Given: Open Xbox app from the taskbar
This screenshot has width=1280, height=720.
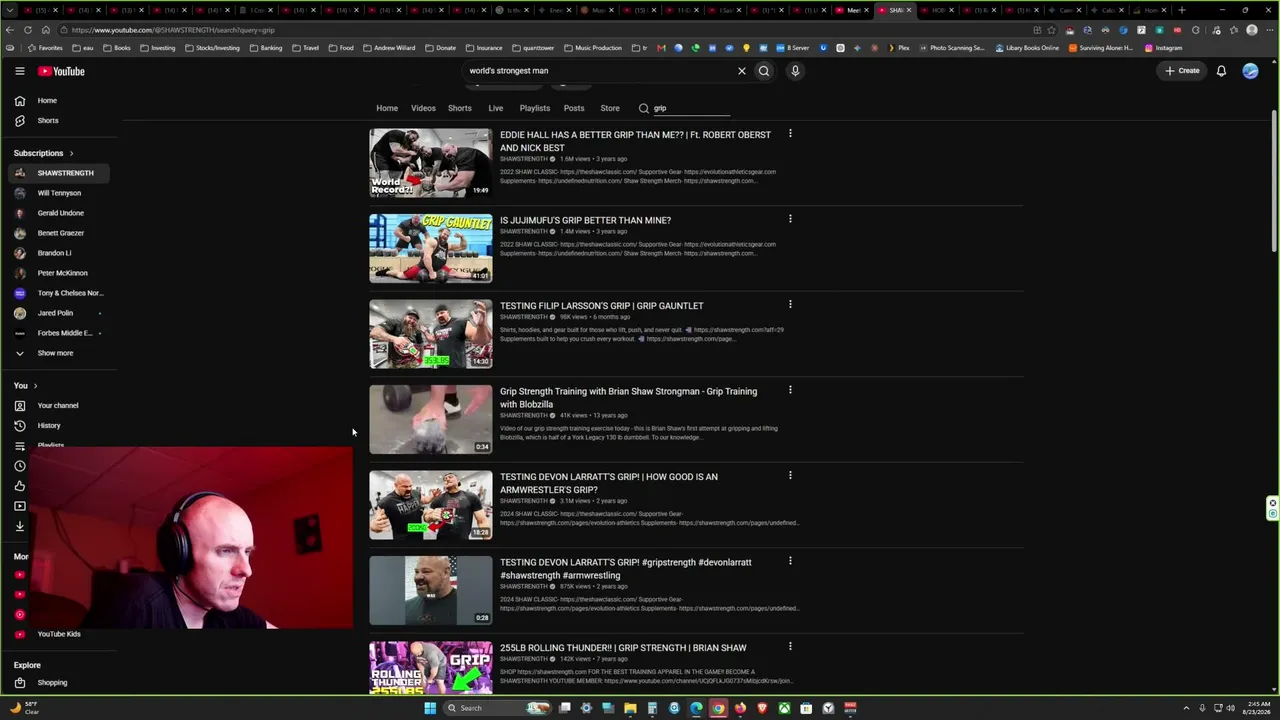Looking at the screenshot, I should tap(784, 708).
